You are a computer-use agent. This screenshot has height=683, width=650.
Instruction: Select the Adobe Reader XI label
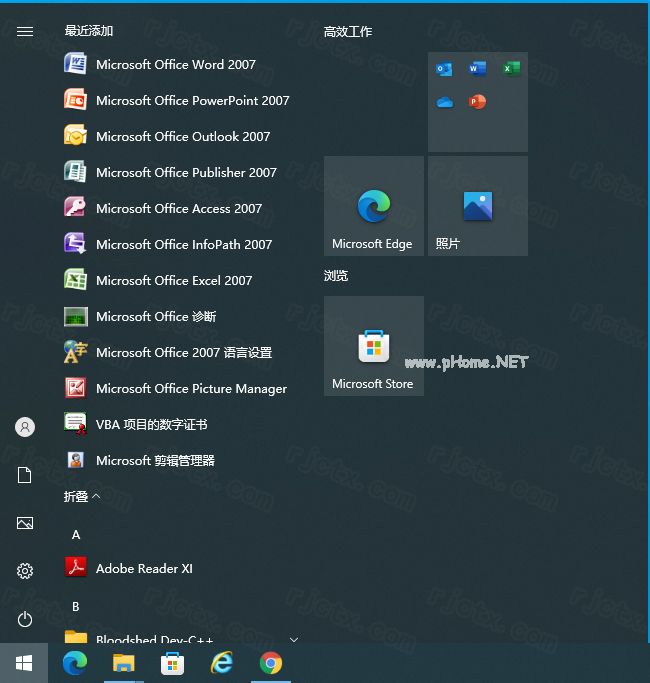pos(144,568)
